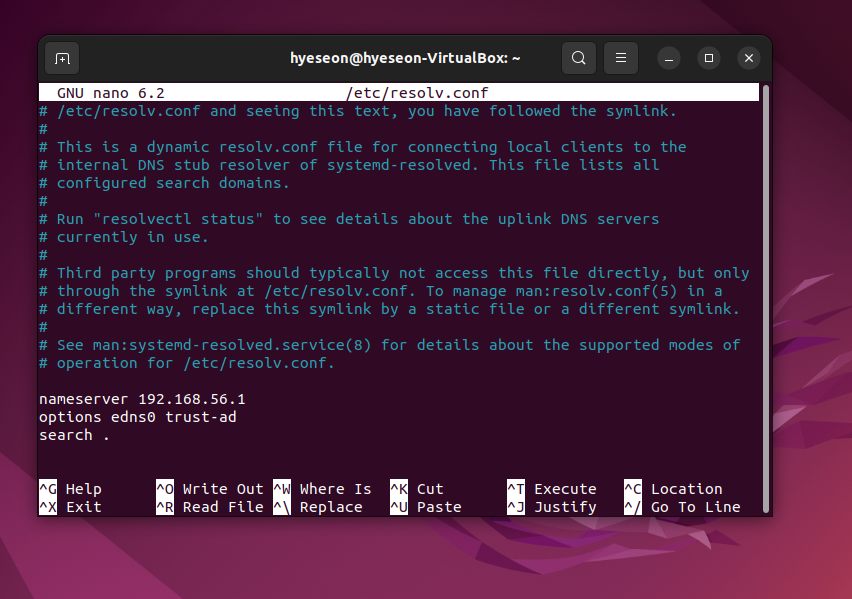Click the options edns0 trust-ad line
This screenshot has height=599, width=852.
[x=138, y=417]
